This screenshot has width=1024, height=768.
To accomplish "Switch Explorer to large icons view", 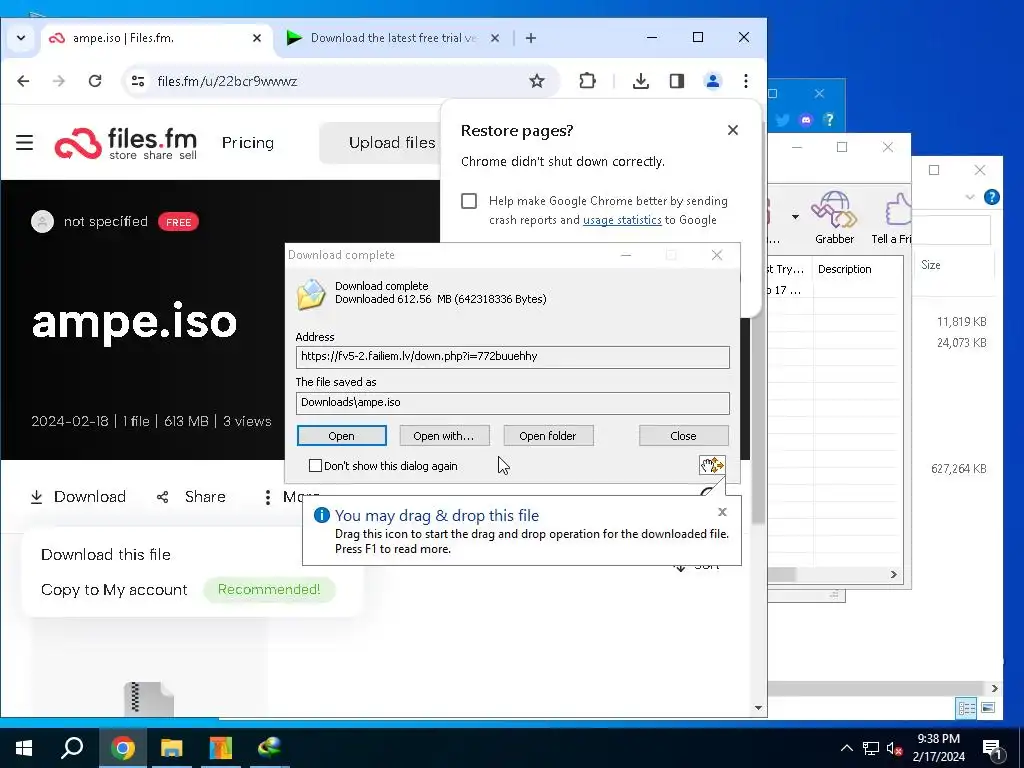I will (988, 708).
